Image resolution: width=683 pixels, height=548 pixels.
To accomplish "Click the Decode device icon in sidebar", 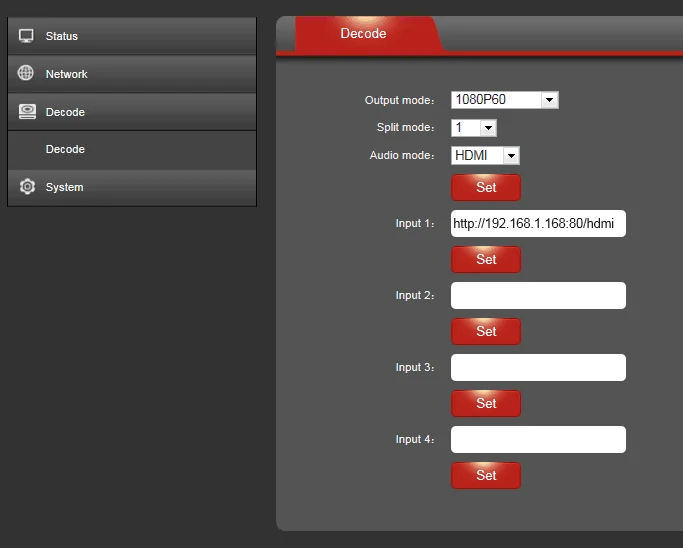I will click(27, 112).
